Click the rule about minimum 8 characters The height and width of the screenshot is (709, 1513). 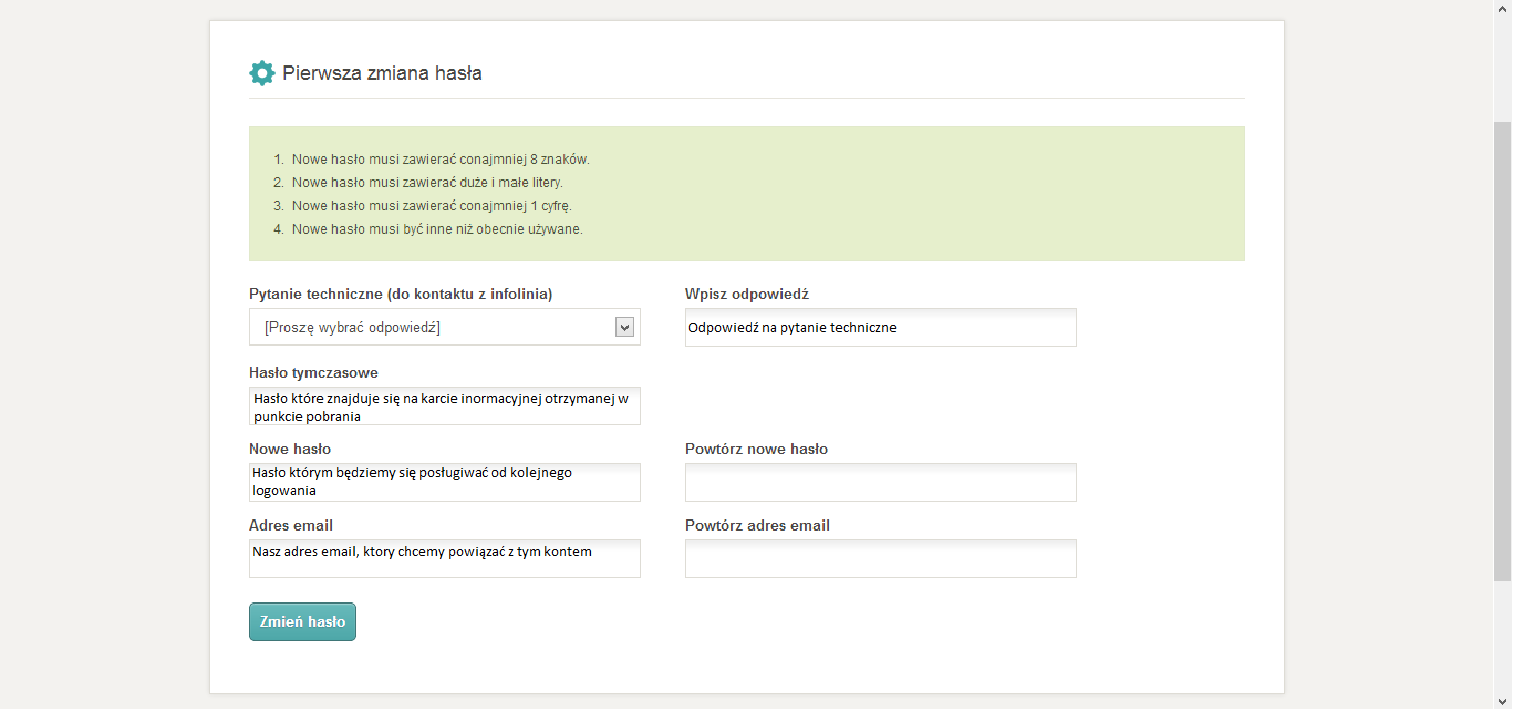click(x=440, y=159)
